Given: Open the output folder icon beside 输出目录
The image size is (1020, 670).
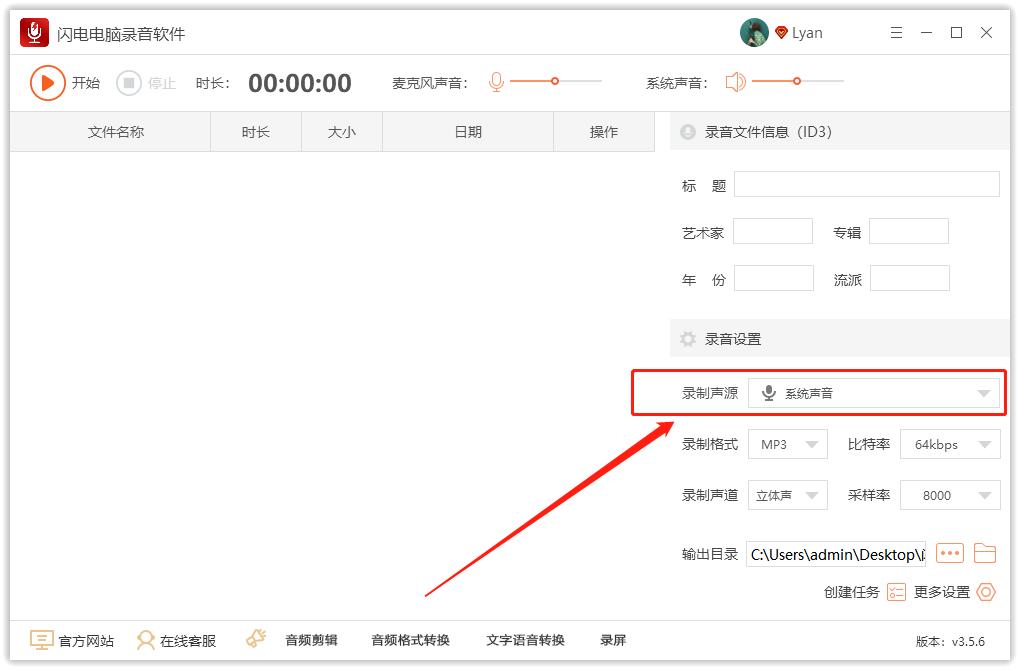Looking at the screenshot, I should [x=985, y=552].
